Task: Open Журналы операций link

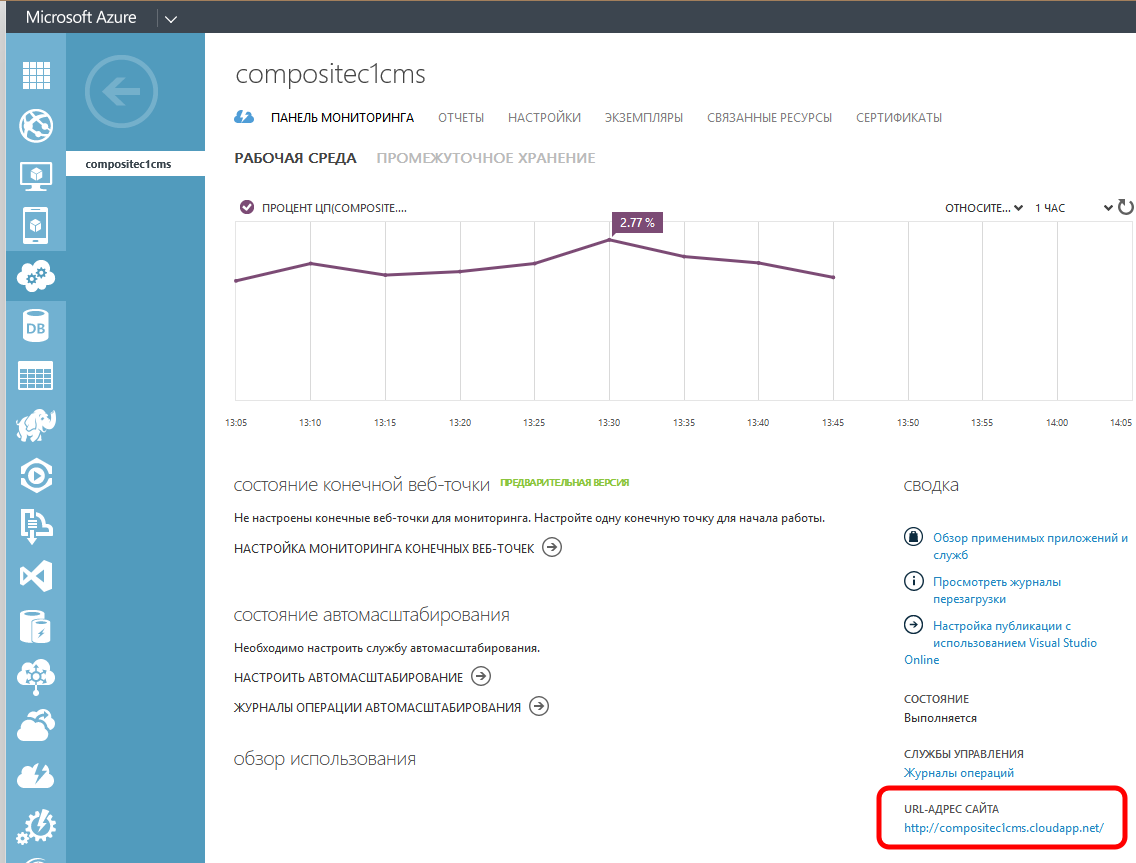Action: point(958,772)
